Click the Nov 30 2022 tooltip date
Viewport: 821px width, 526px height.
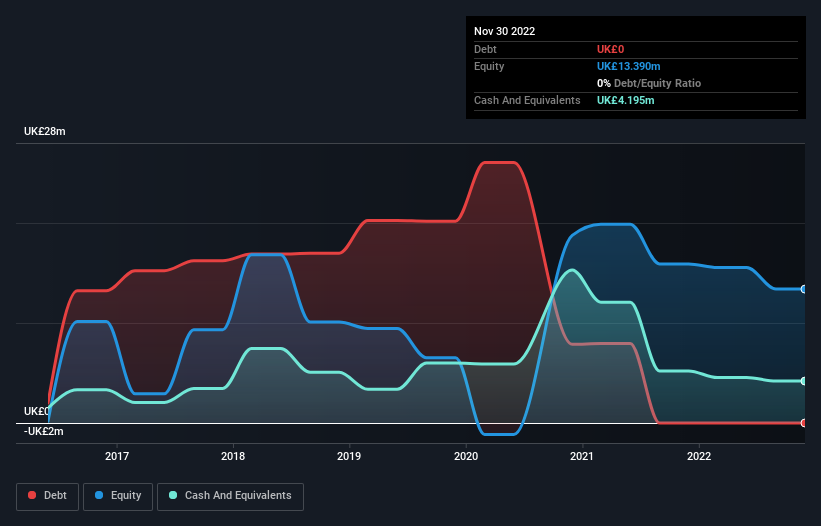click(504, 31)
